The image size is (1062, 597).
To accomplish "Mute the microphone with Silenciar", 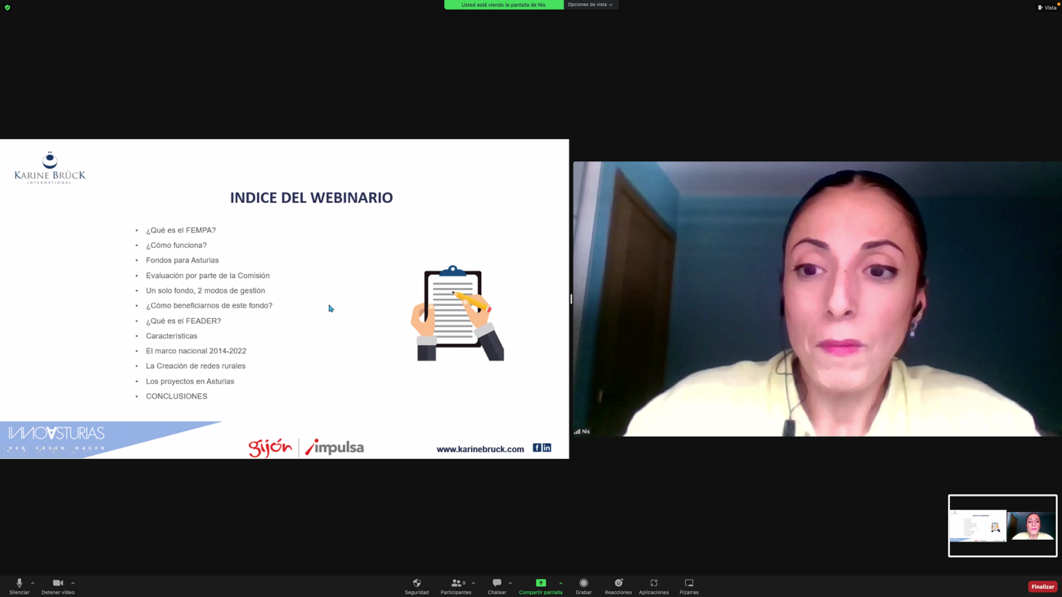I will click(x=19, y=585).
